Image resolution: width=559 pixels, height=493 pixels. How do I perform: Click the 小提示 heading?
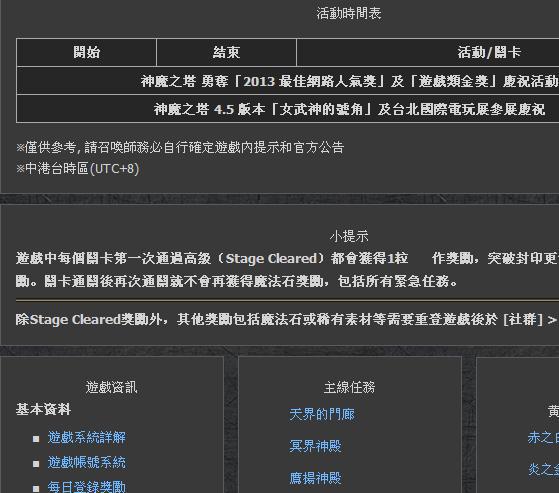click(349, 236)
